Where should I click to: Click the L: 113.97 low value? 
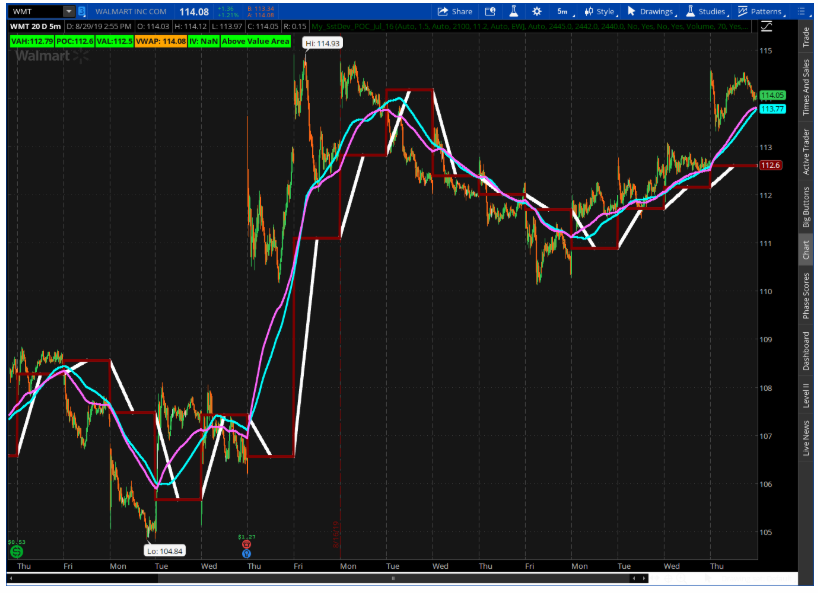(227, 26)
